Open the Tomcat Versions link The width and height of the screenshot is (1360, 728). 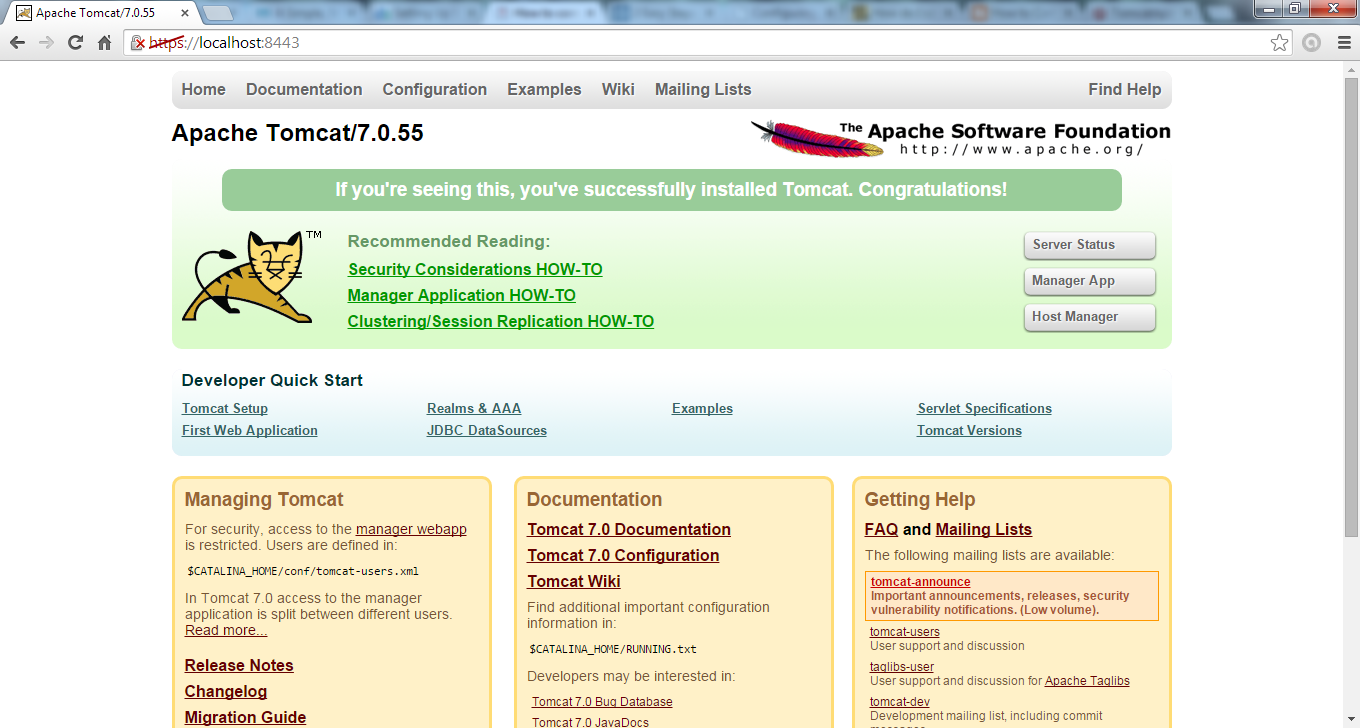(969, 430)
